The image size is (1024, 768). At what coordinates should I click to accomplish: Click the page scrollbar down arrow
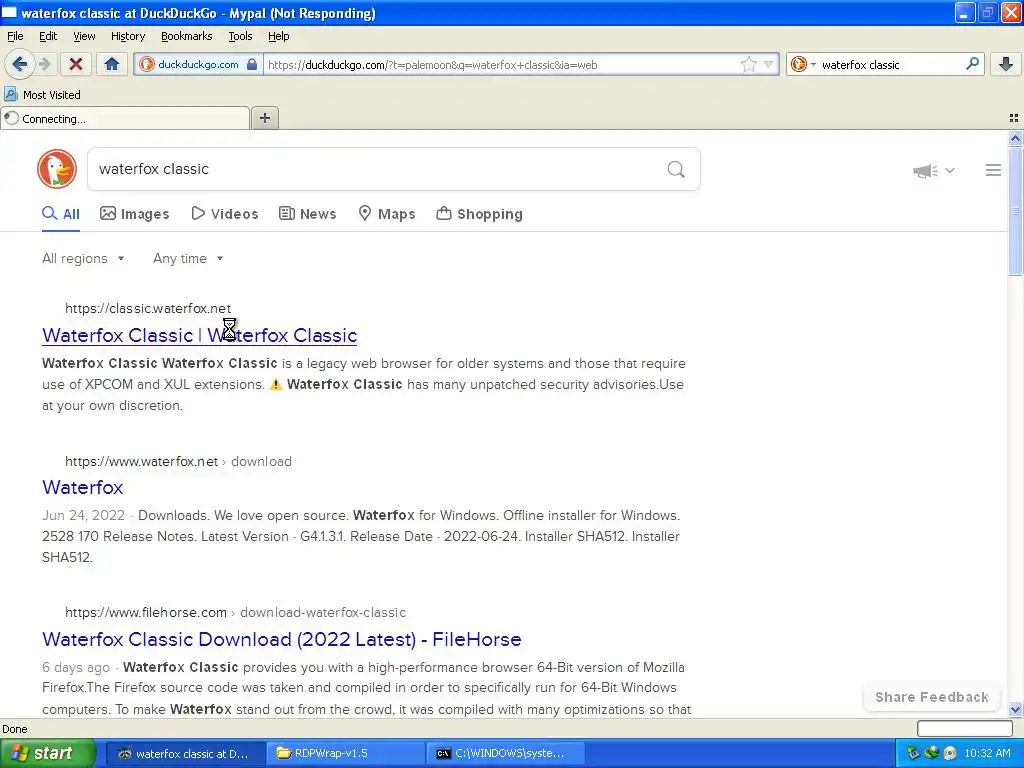(x=1015, y=709)
